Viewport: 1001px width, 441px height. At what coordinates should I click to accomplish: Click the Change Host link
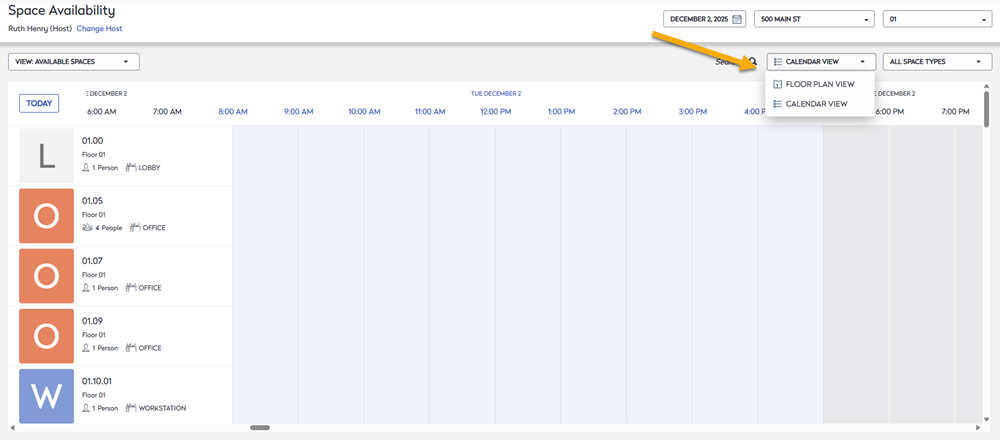coord(100,29)
